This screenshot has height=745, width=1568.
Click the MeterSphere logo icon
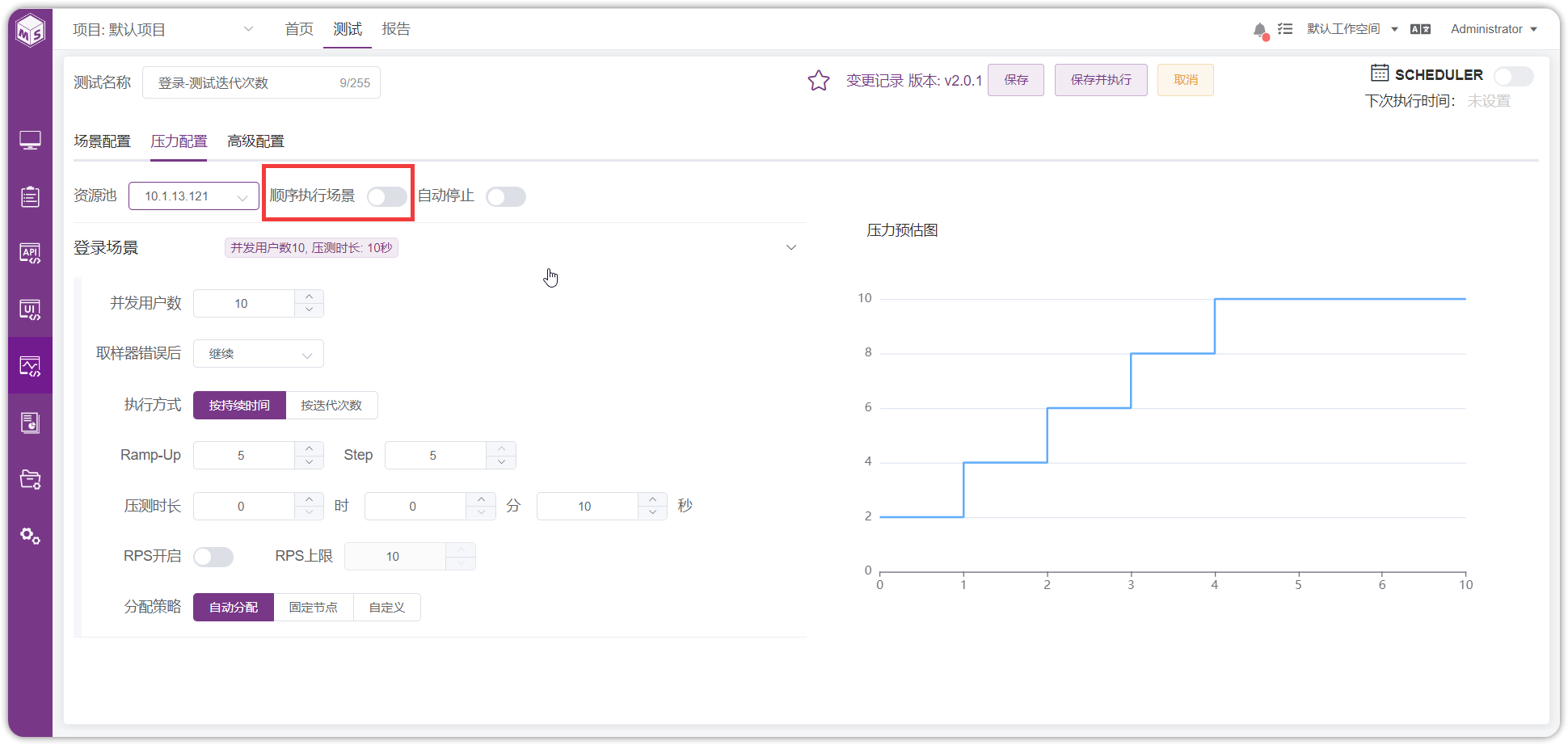tap(30, 31)
